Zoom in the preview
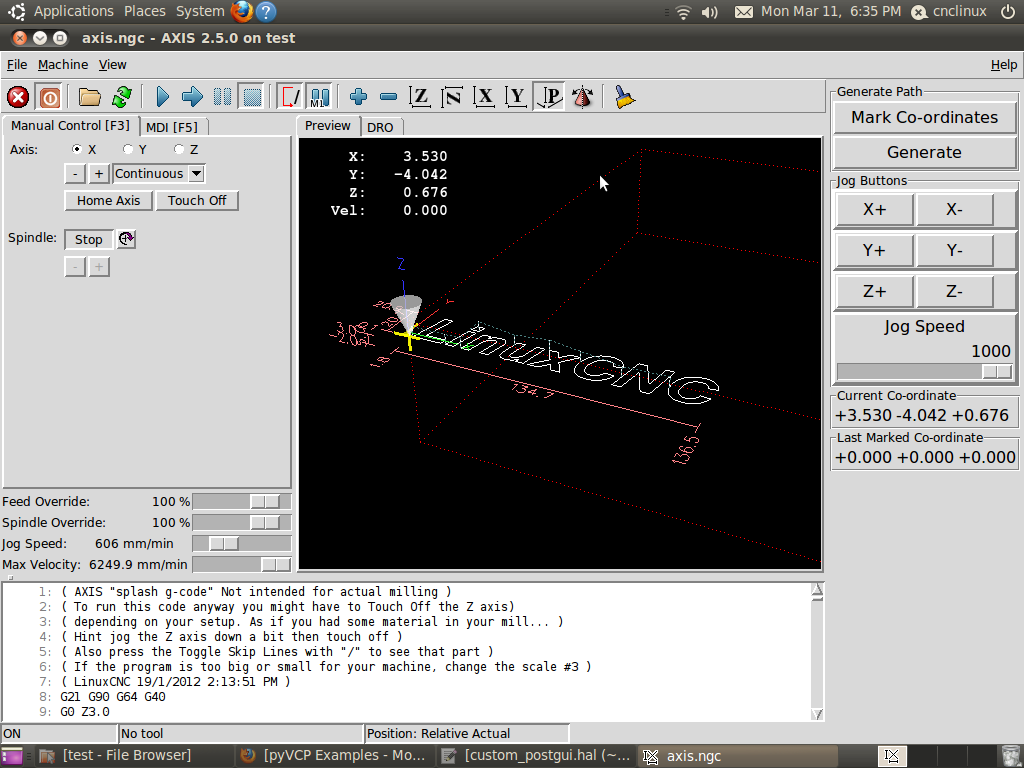Viewport: 1024px width, 768px height. [x=358, y=97]
